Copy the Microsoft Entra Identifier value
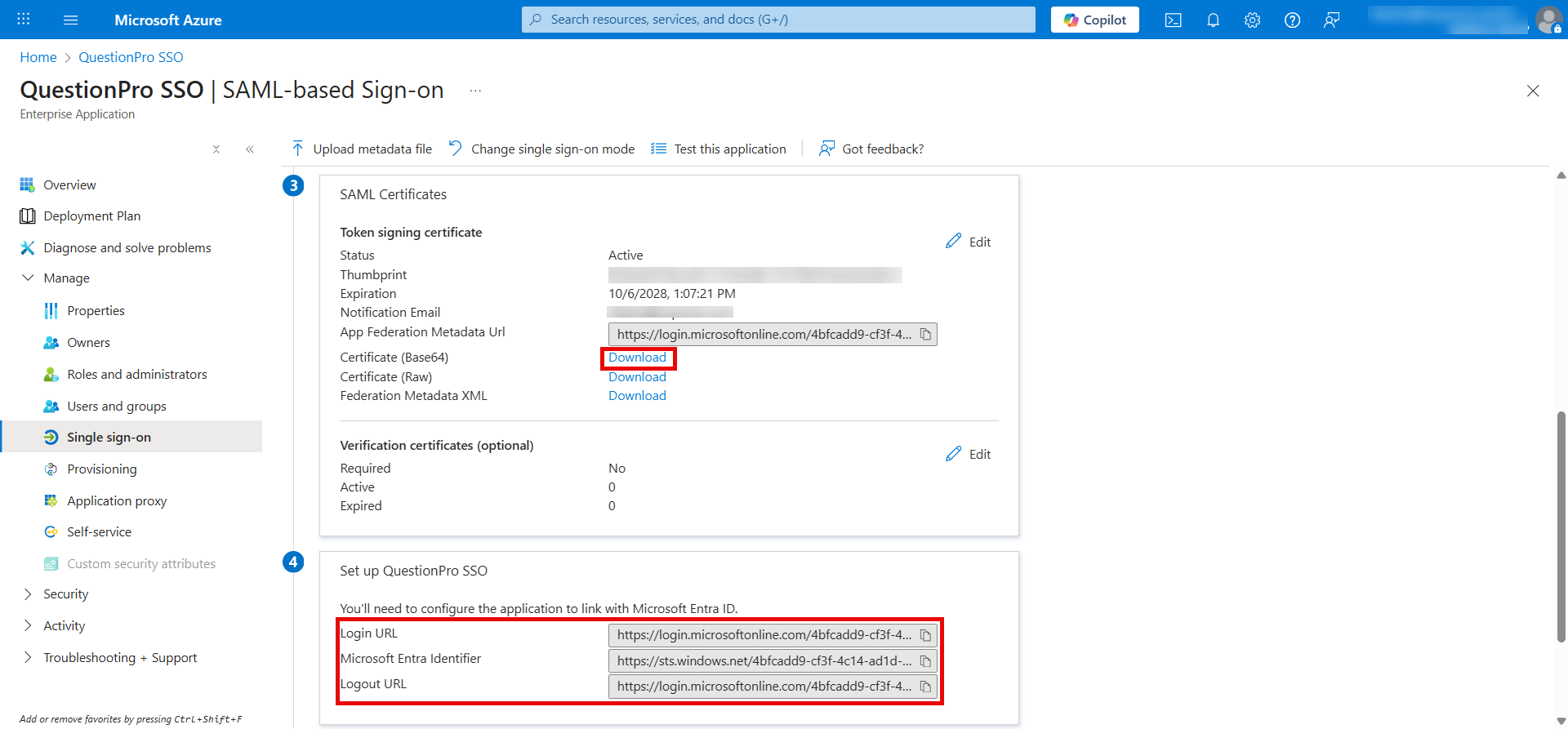 point(925,661)
